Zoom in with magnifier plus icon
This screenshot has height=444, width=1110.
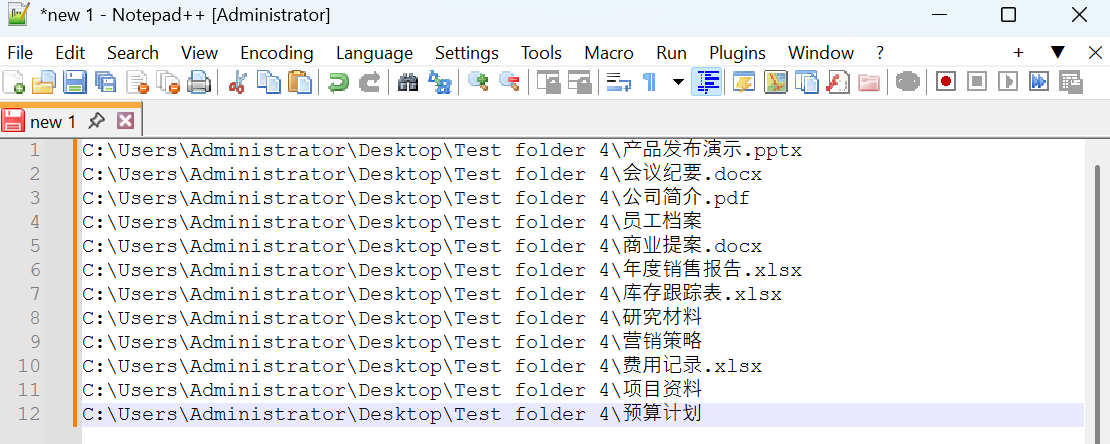(479, 82)
